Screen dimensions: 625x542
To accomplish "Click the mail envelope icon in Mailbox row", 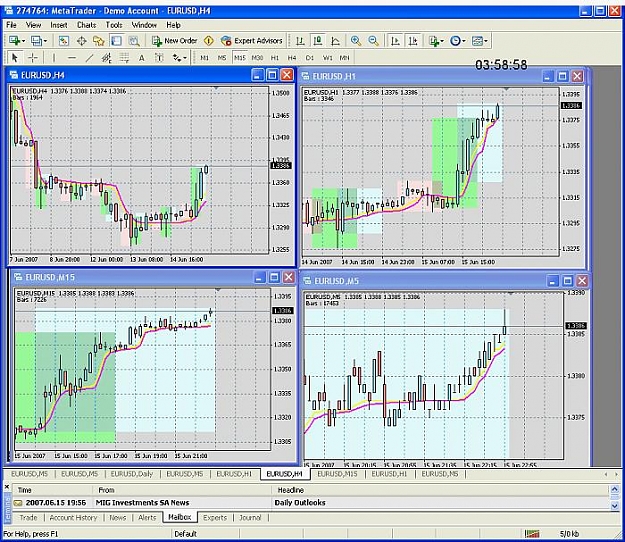I will click(18, 503).
